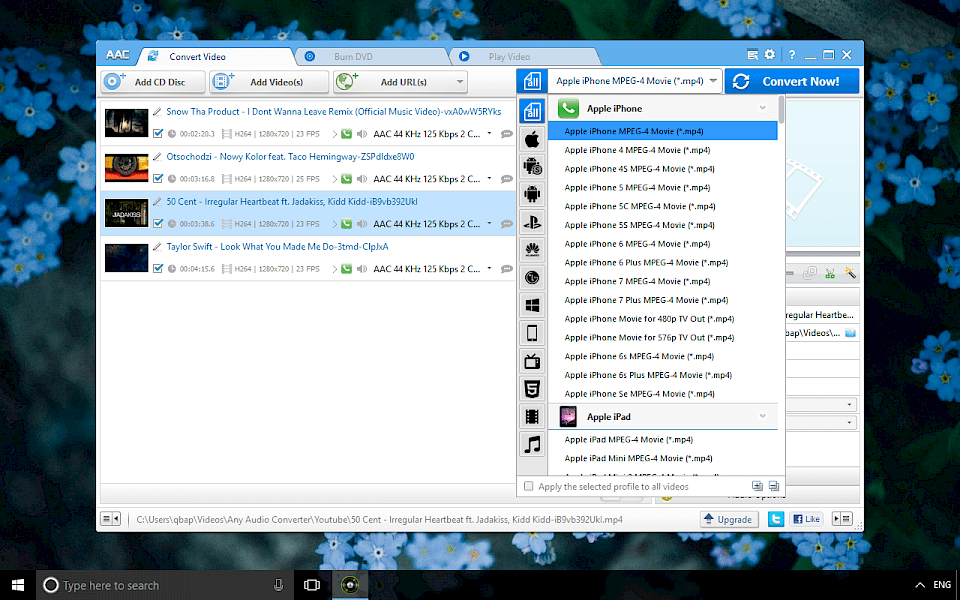960x600 pixels.
Task: Open audio track dropdown on Otsochodzi row
Action: pos(489,179)
